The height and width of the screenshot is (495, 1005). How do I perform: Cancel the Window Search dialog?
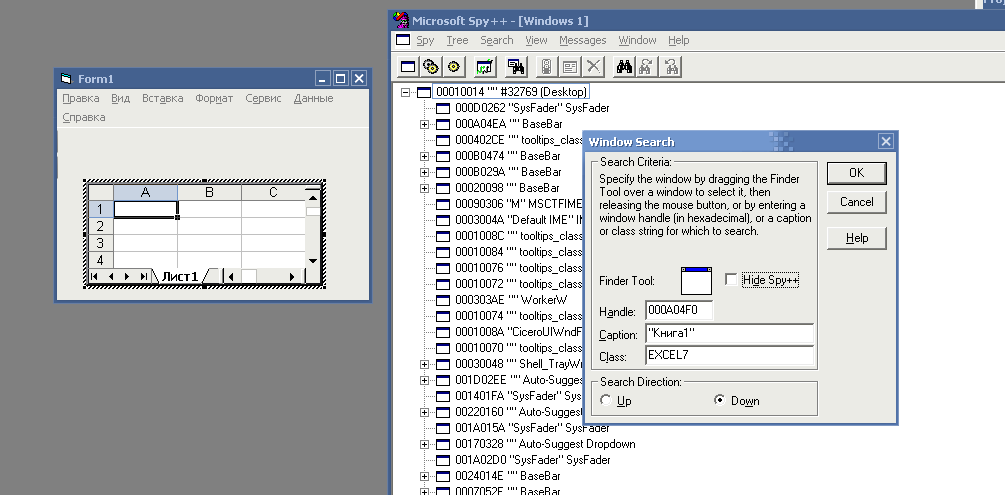click(x=856, y=202)
